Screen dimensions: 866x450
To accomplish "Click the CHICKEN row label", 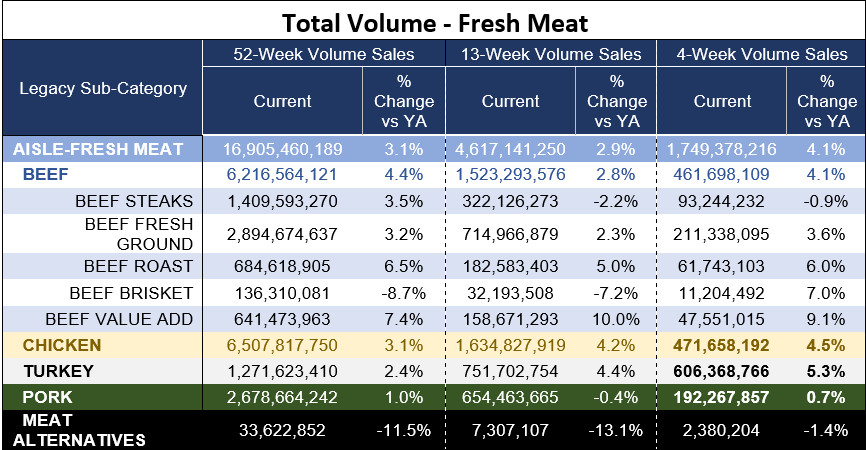I will (x=62, y=346).
